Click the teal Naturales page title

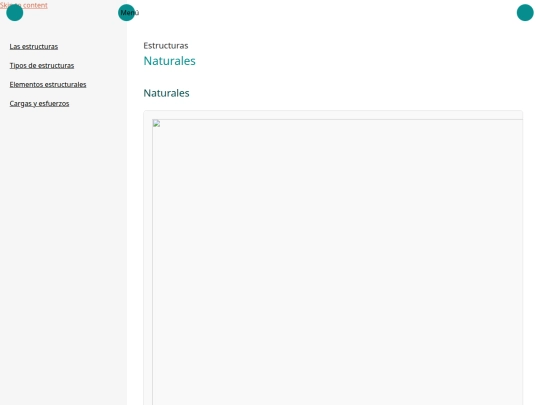pyautogui.click(x=169, y=61)
